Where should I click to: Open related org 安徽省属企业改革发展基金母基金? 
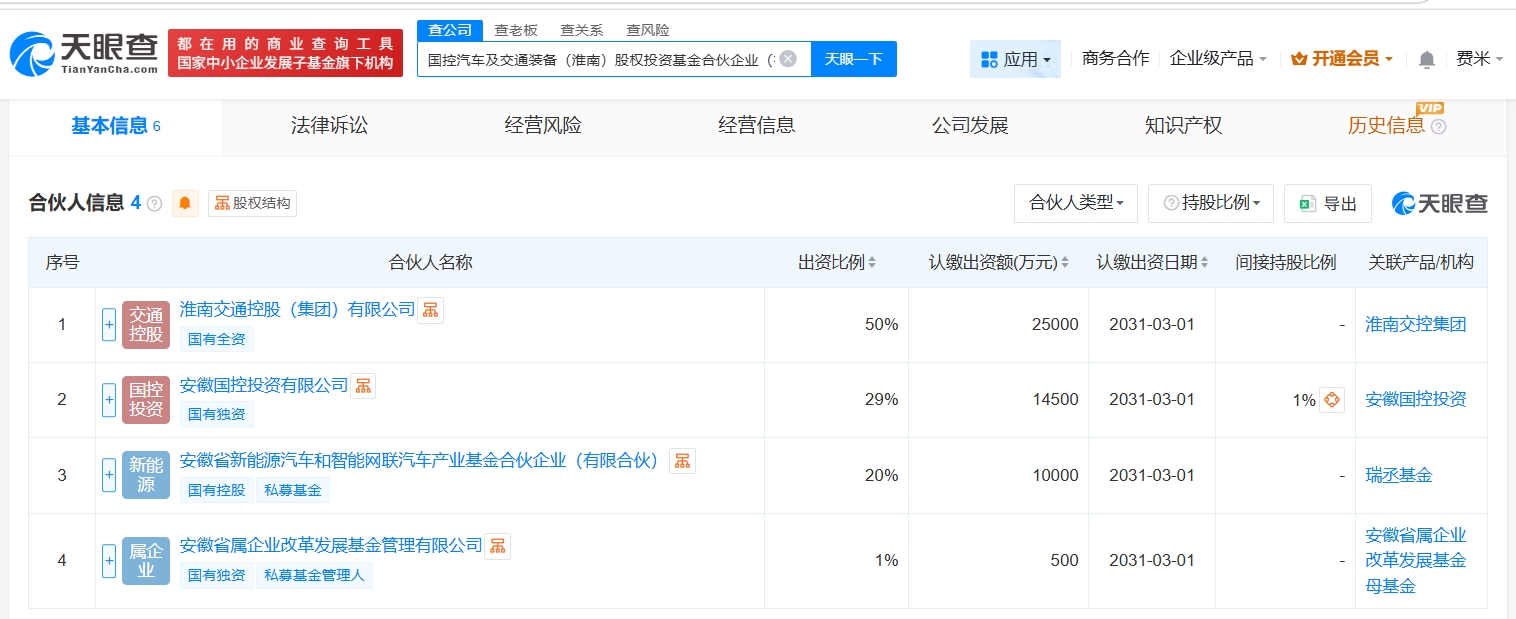tap(1415, 561)
